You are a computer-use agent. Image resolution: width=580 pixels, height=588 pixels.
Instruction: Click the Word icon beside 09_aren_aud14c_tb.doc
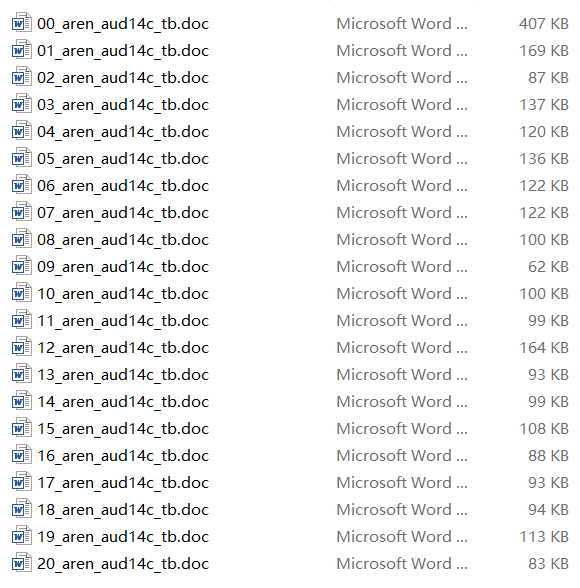21,266
